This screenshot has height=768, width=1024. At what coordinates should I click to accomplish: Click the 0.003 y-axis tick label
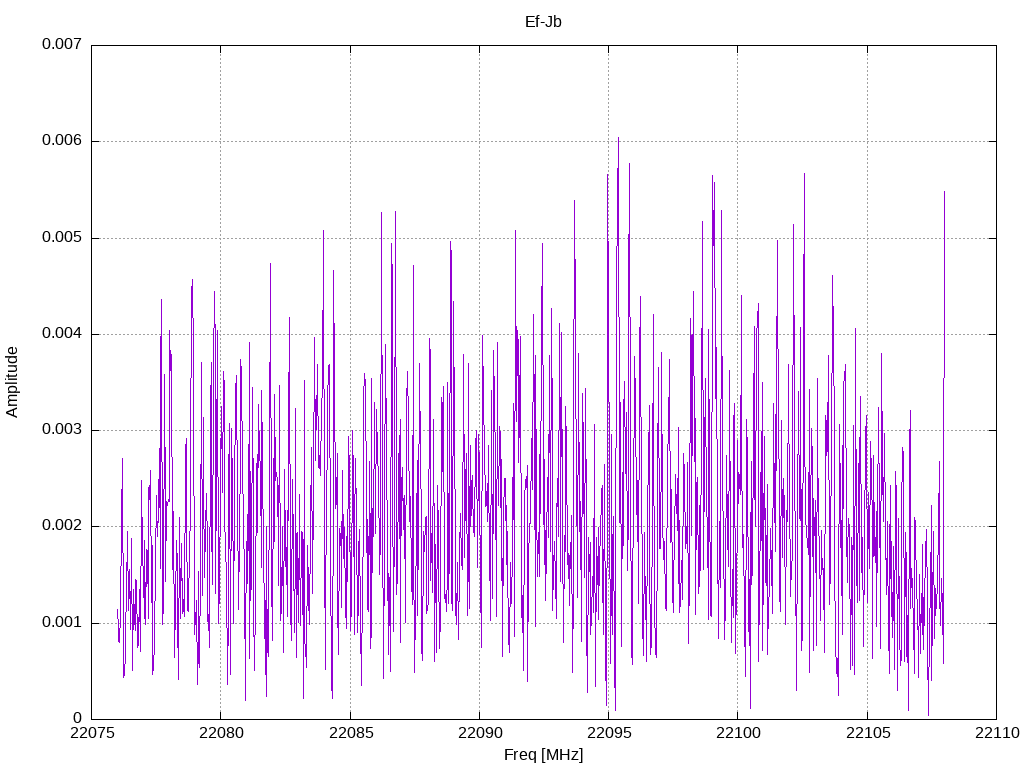point(62,430)
